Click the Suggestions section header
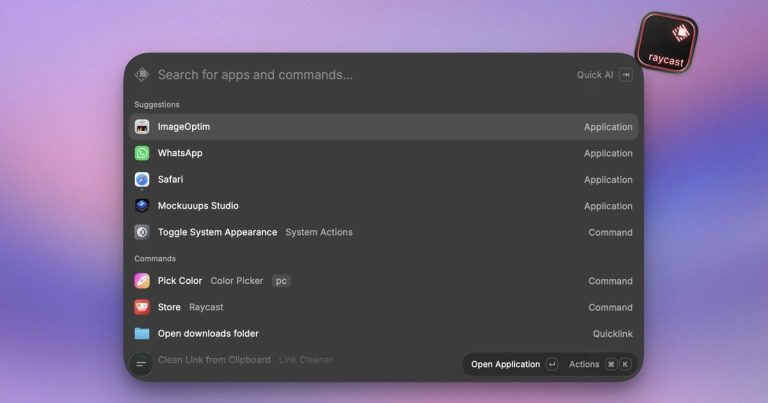Image resolution: width=768 pixels, height=403 pixels. pos(157,104)
